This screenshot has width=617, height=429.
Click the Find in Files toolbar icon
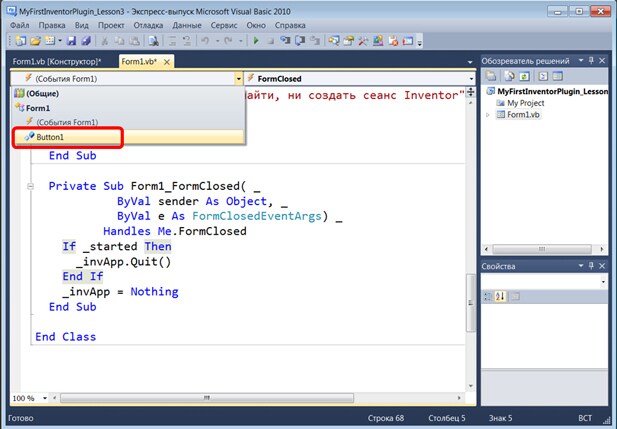153,42
